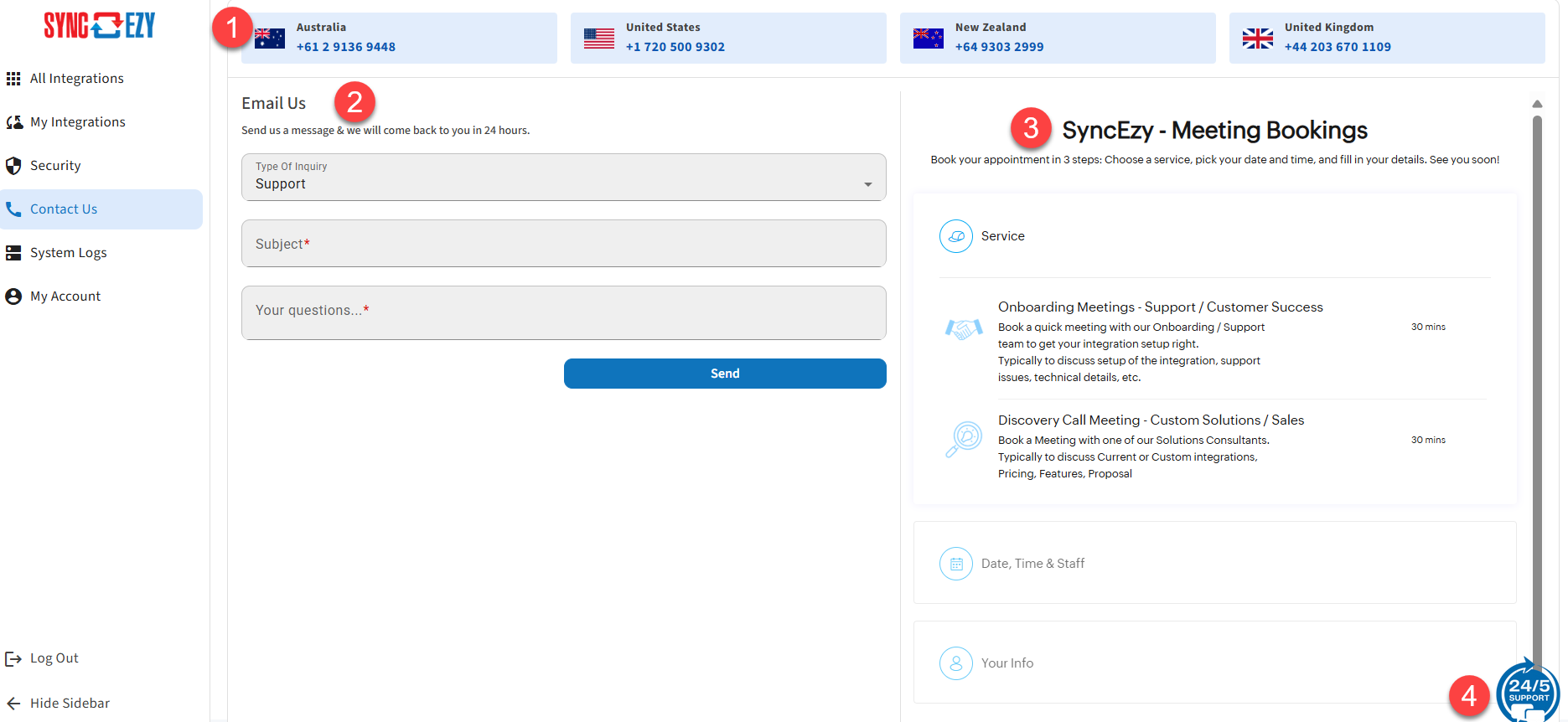Open System Logs
Screen dimensions: 1568x722
[x=101, y=253]
